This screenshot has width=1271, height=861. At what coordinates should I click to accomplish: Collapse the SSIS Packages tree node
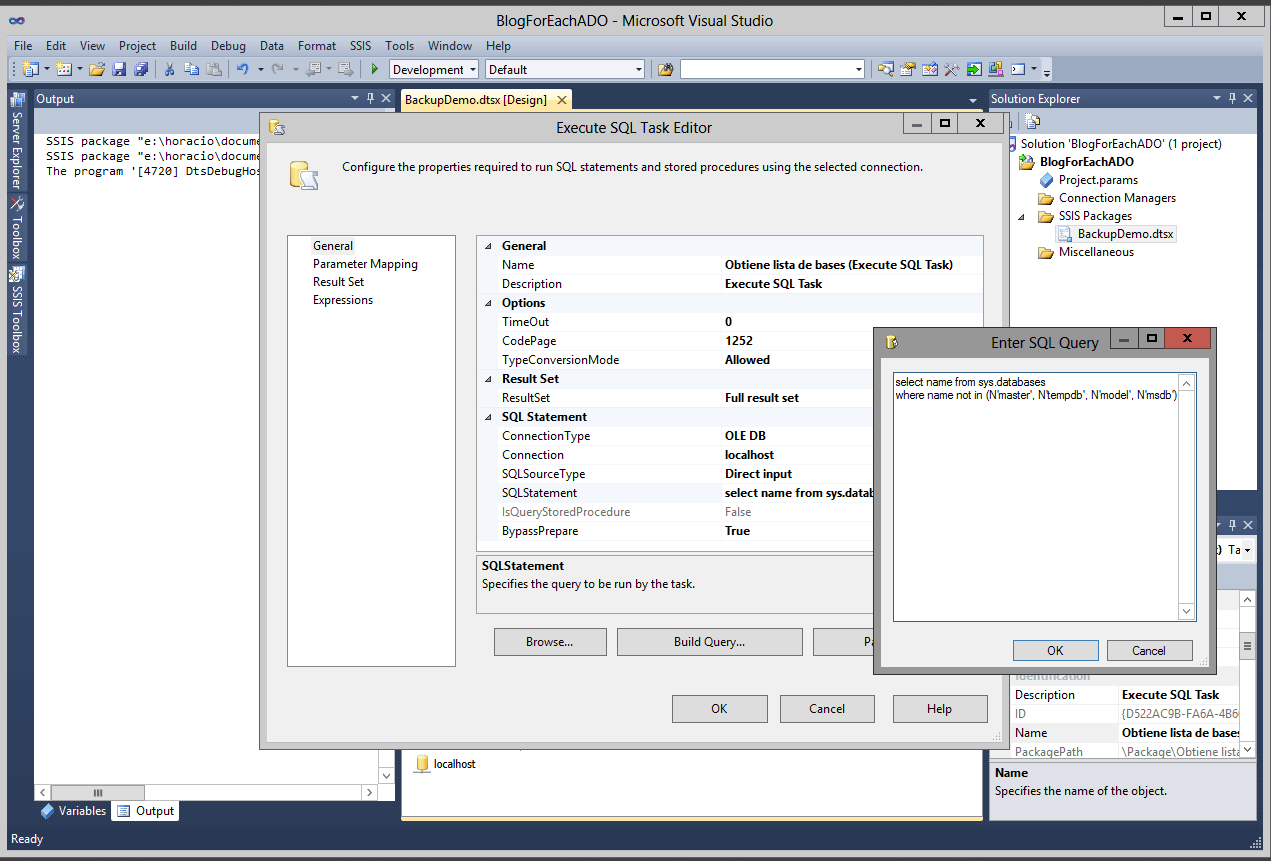1021,216
